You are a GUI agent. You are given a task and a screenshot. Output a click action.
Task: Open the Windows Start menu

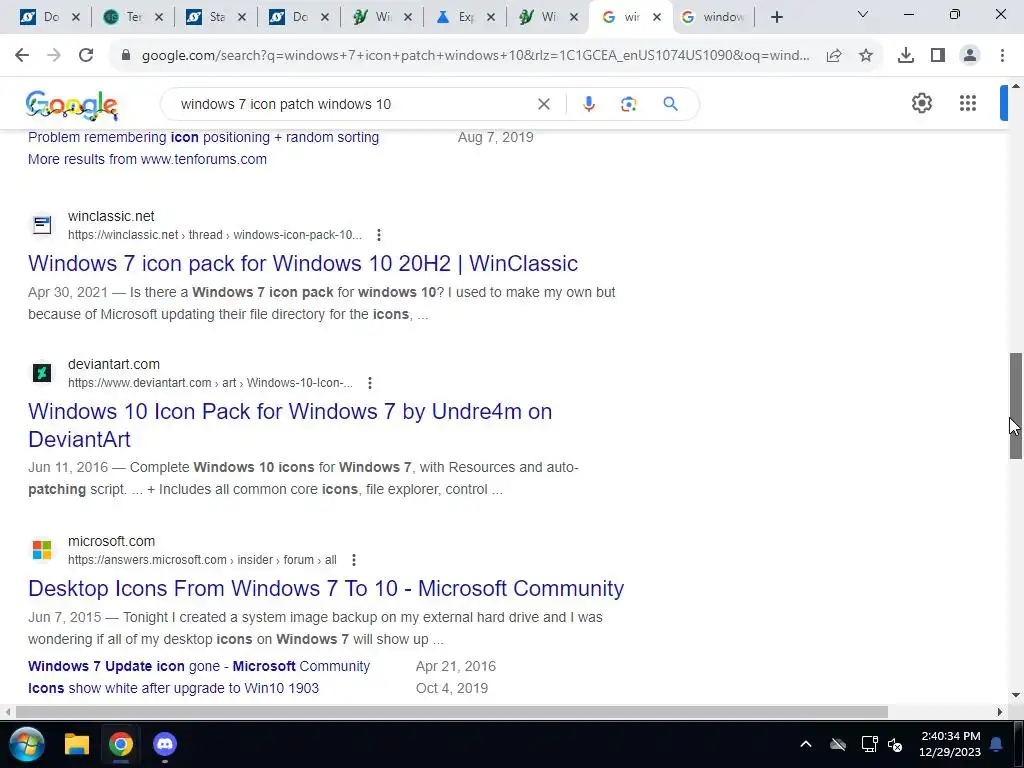[27, 744]
